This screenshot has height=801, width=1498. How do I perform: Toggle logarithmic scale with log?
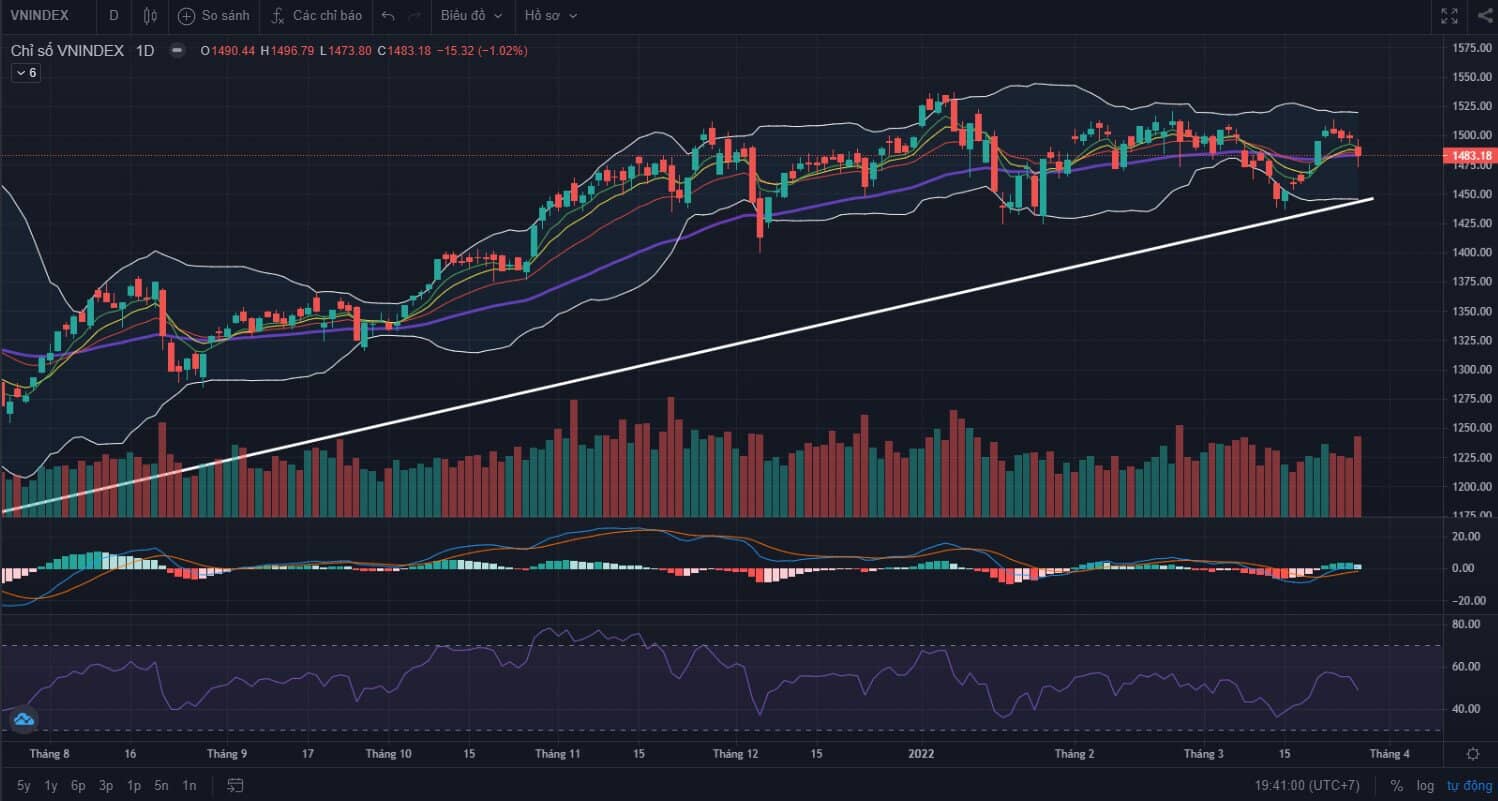[x=1425, y=785]
